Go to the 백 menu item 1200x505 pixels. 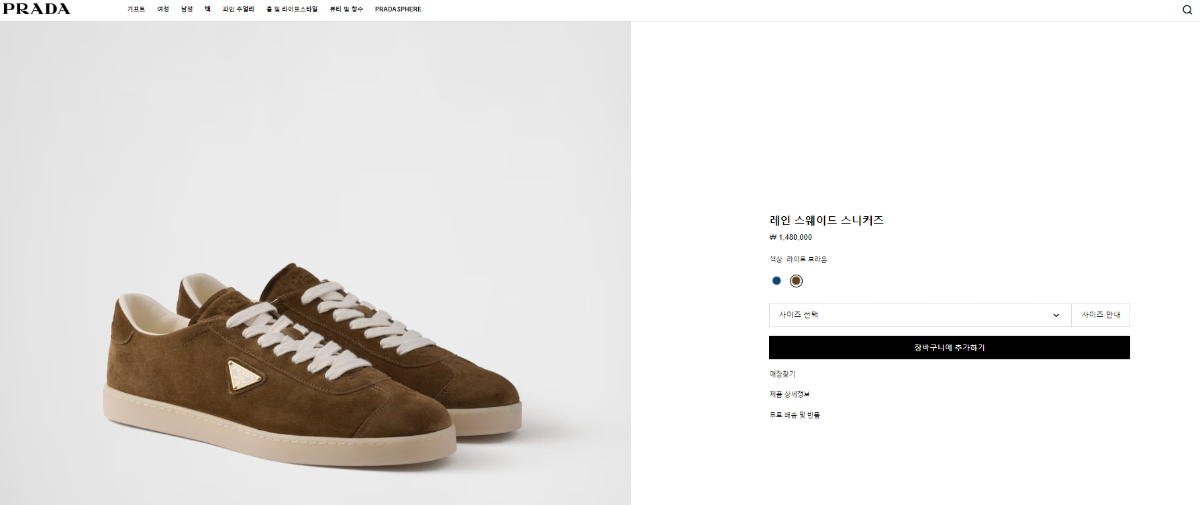pos(208,9)
